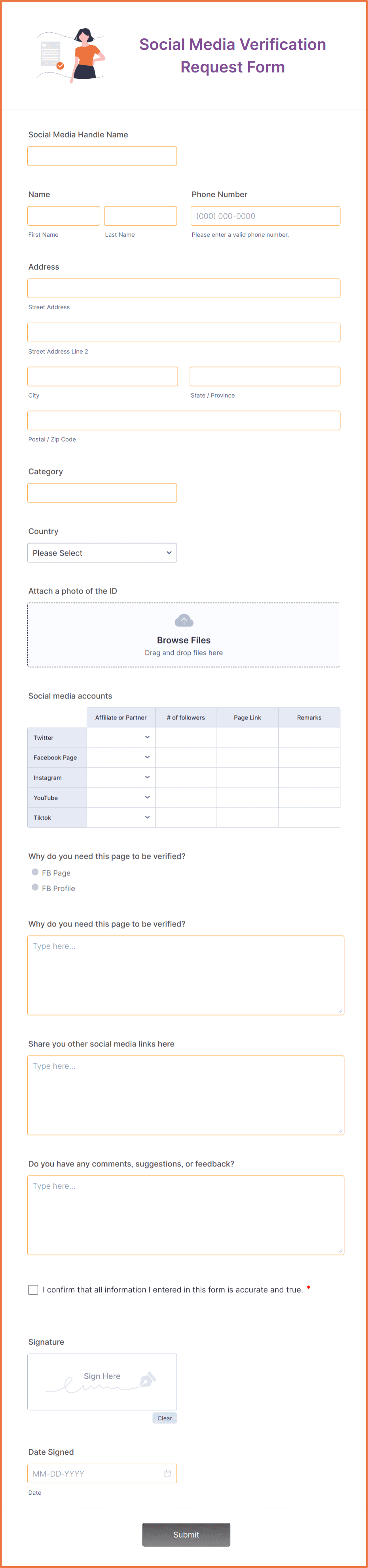Click the Clear button under the signature
The height and width of the screenshot is (1568, 368).
(x=164, y=1418)
